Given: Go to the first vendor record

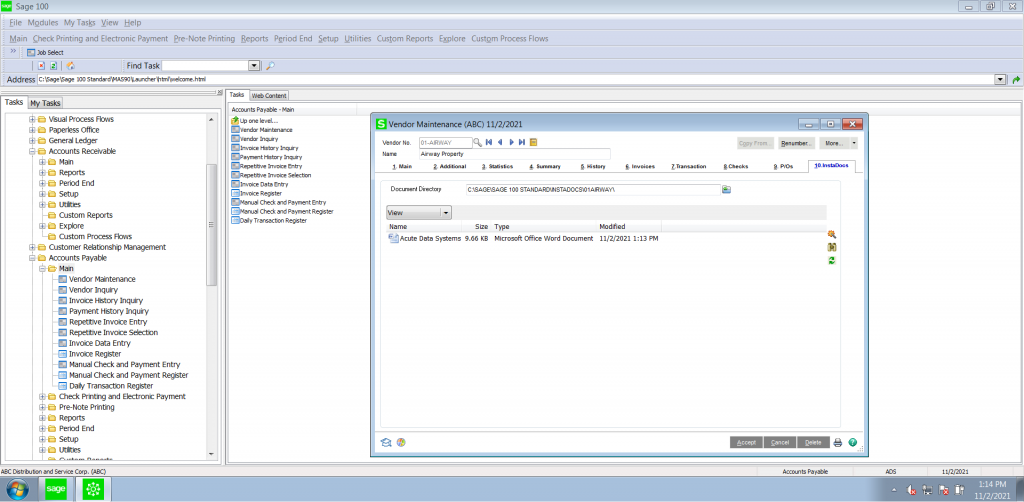Looking at the screenshot, I should 489,142.
